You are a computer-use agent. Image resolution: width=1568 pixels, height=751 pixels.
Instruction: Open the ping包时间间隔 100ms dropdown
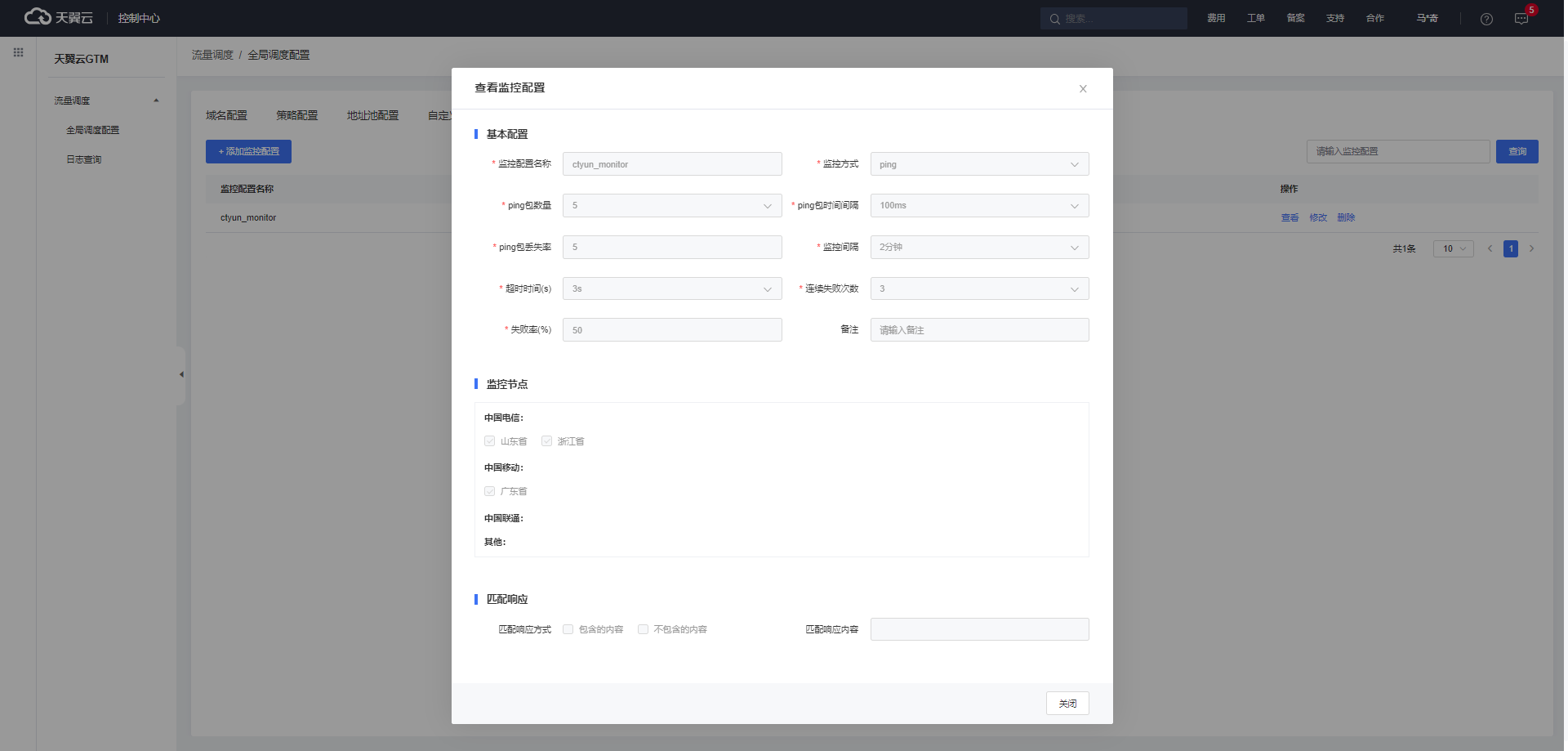coord(979,205)
